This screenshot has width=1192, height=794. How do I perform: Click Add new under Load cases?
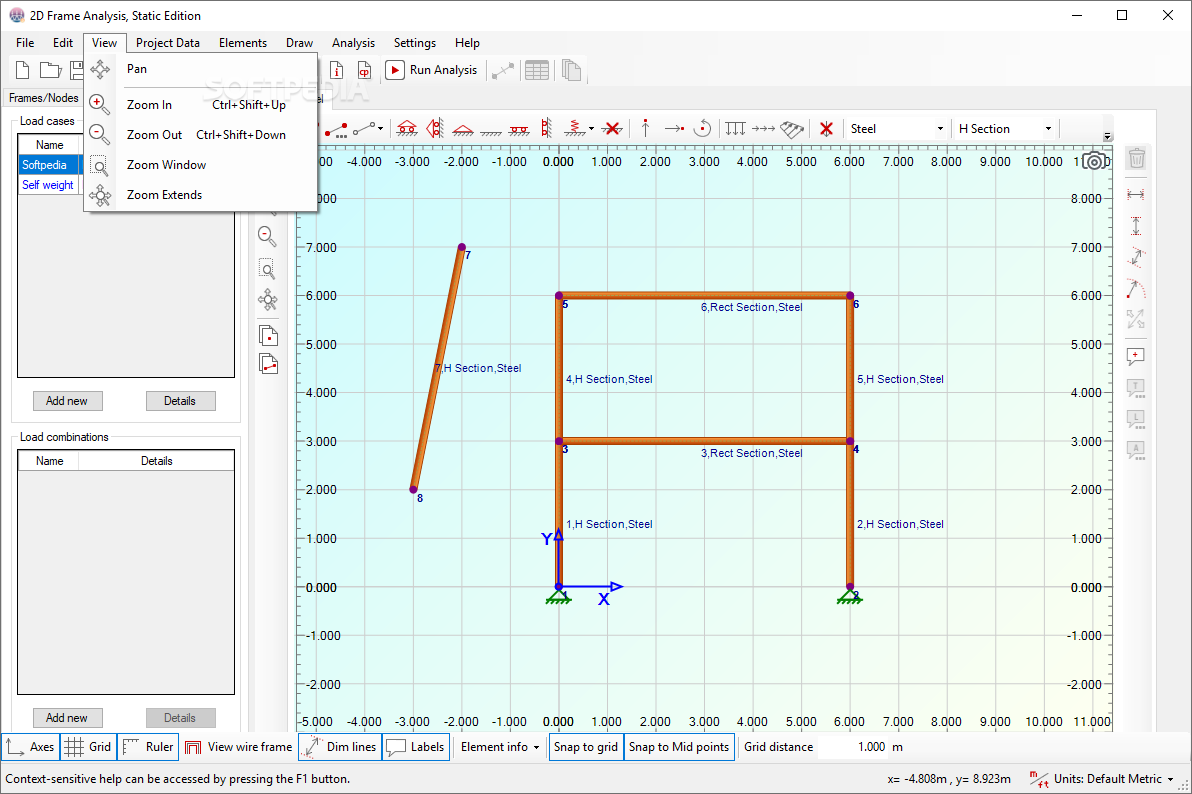click(x=67, y=401)
